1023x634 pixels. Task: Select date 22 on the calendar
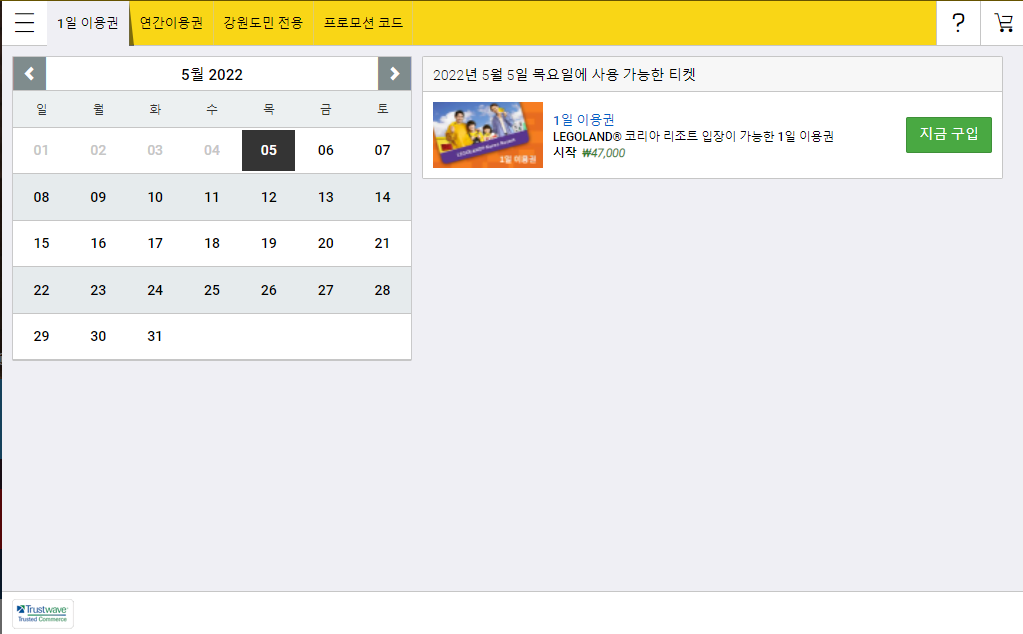click(x=41, y=290)
